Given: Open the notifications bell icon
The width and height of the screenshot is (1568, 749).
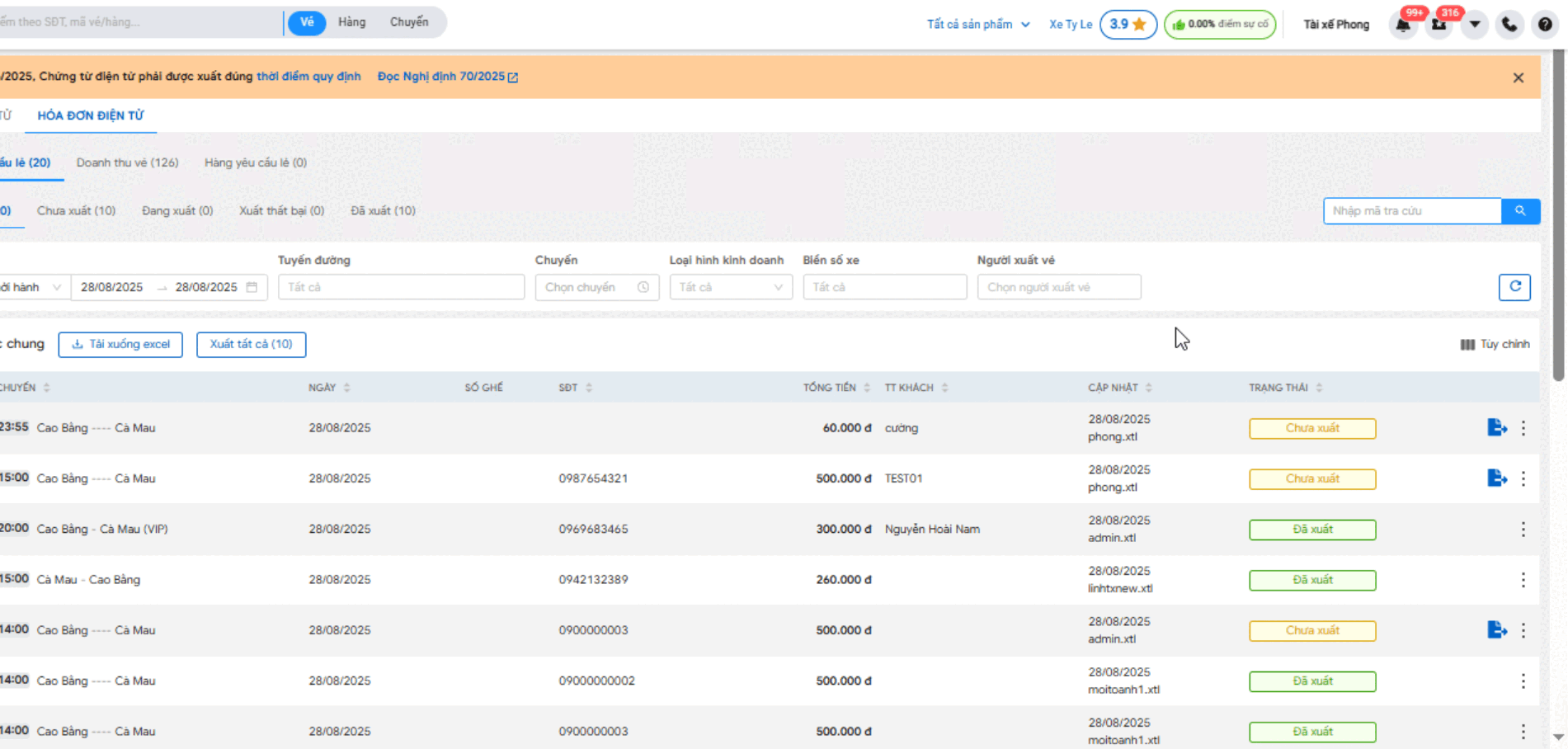Looking at the screenshot, I should (1403, 25).
